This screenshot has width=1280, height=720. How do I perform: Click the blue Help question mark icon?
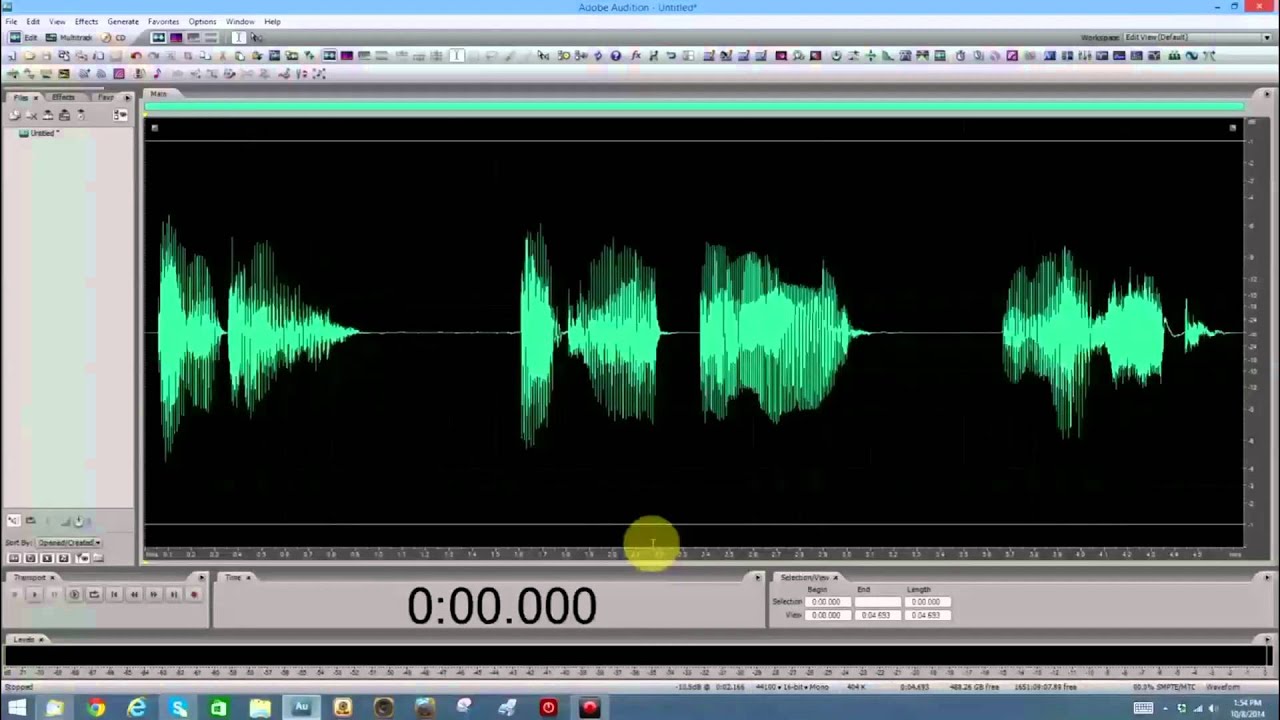tap(615, 55)
